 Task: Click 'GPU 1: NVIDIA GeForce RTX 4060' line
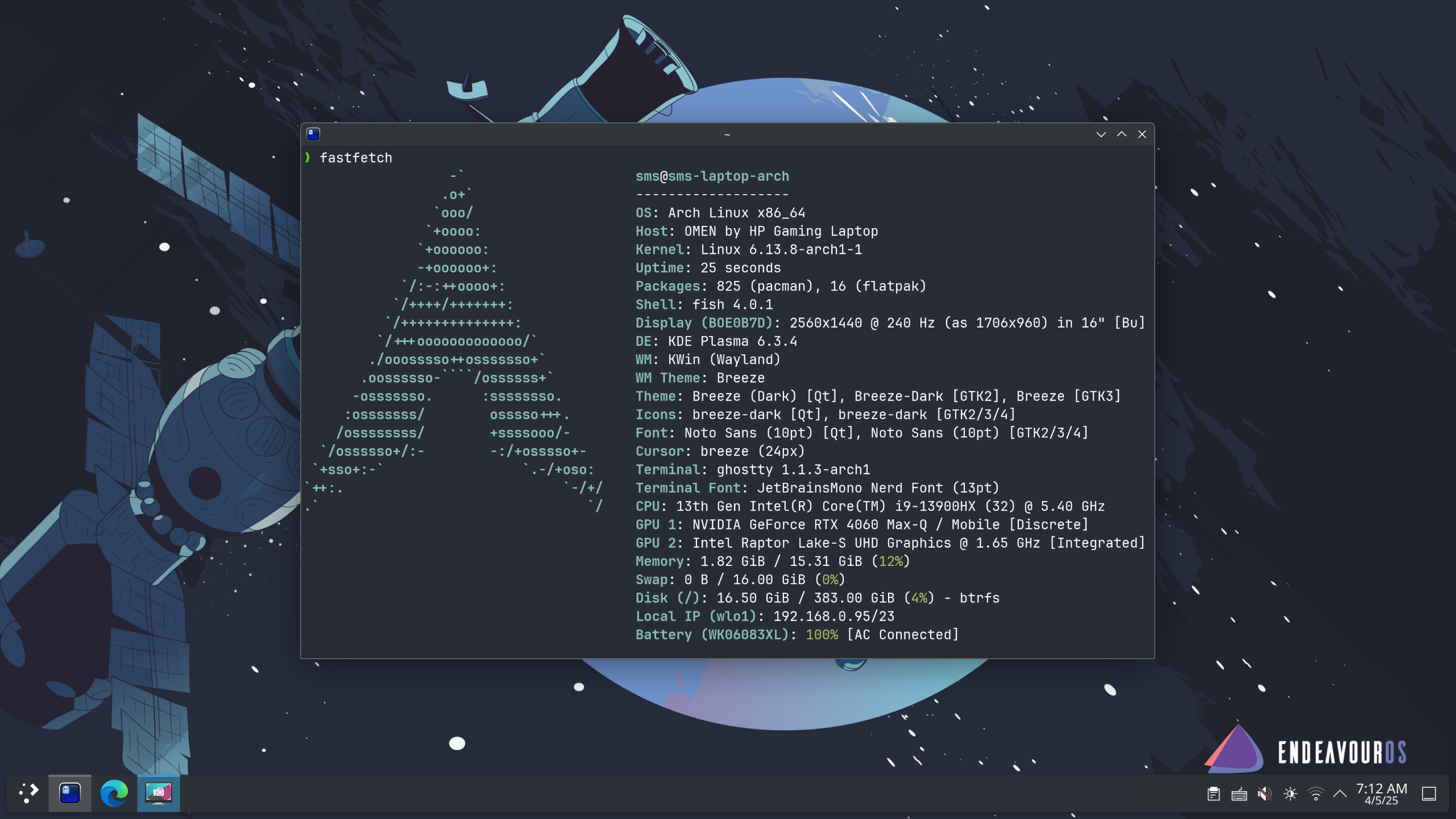pos(862,525)
